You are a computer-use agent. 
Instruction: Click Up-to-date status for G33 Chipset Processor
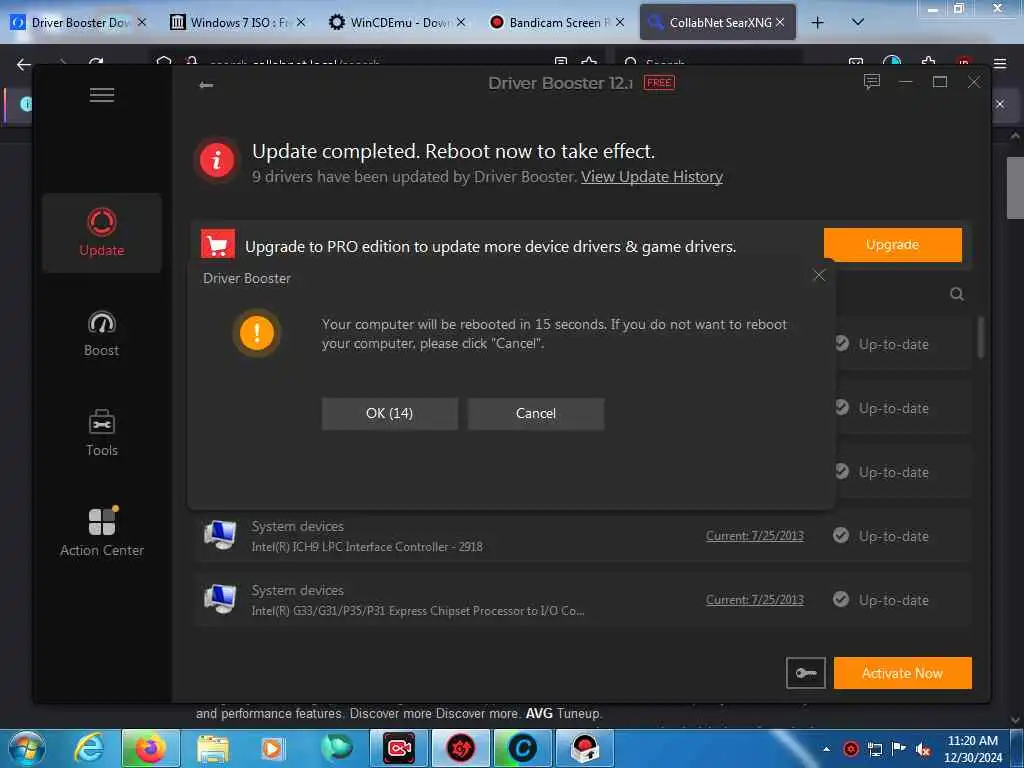point(881,600)
